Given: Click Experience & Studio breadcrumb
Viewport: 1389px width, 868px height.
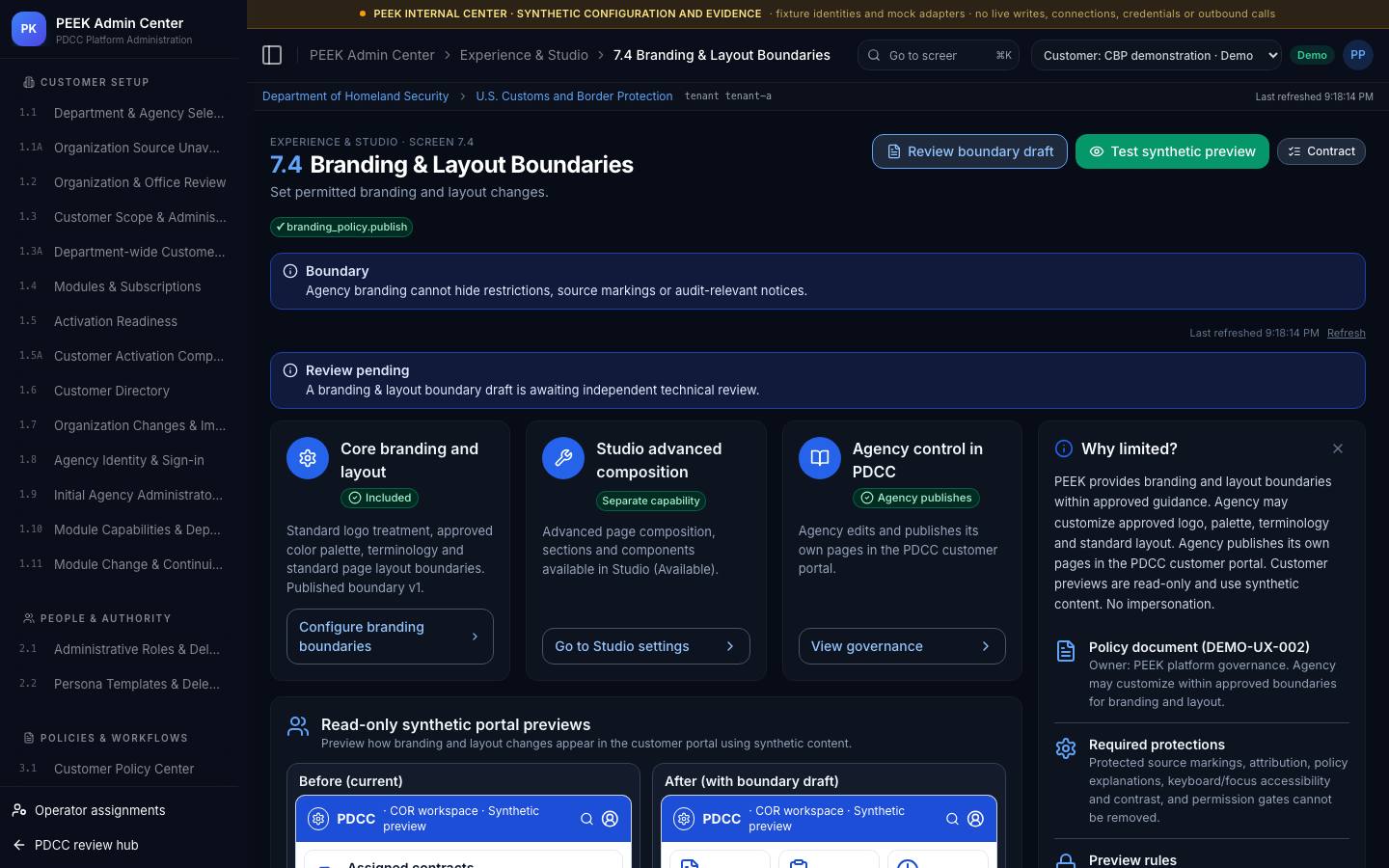Looking at the screenshot, I should coord(524,55).
